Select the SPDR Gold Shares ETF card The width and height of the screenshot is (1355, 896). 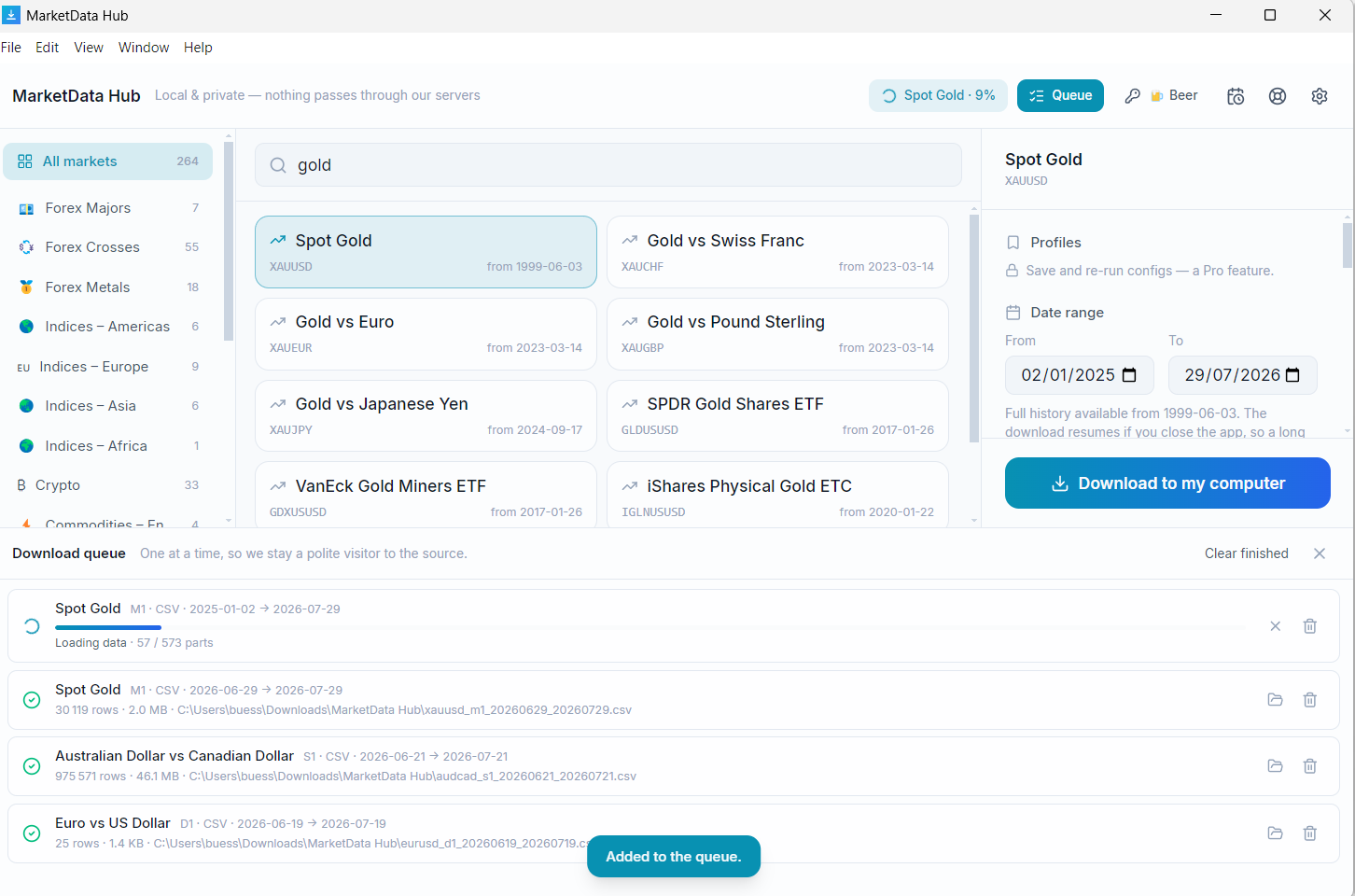[x=777, y=415]
